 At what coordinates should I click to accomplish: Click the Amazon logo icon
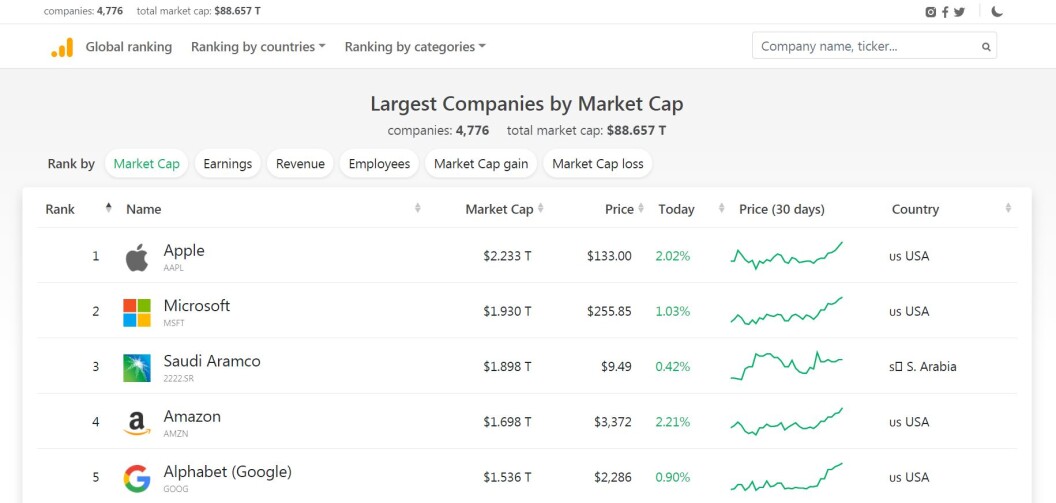point(137,423)
